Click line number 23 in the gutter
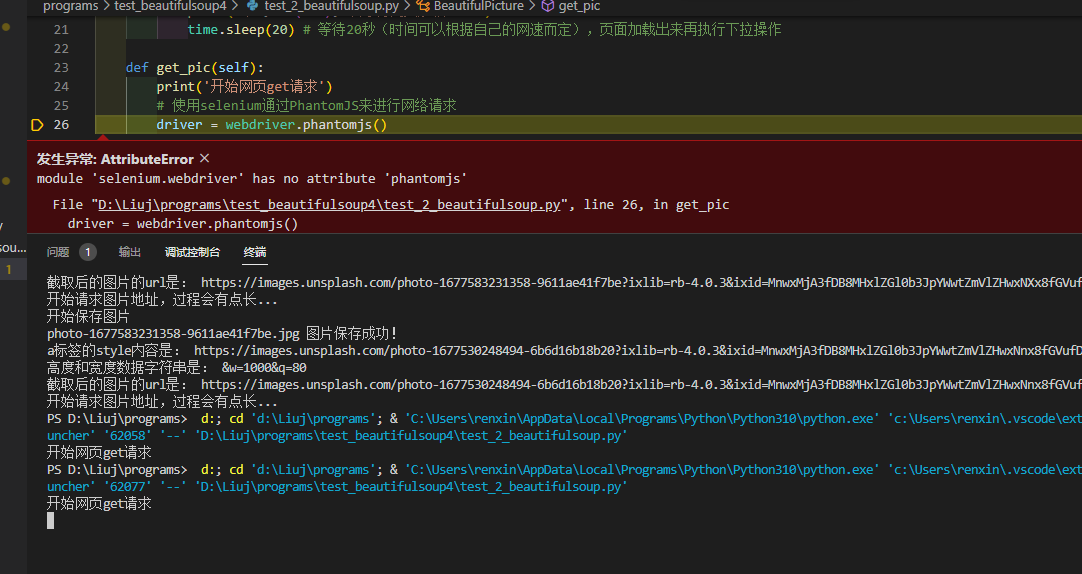The image size is (1082, 574). click(x=61, y=68)
